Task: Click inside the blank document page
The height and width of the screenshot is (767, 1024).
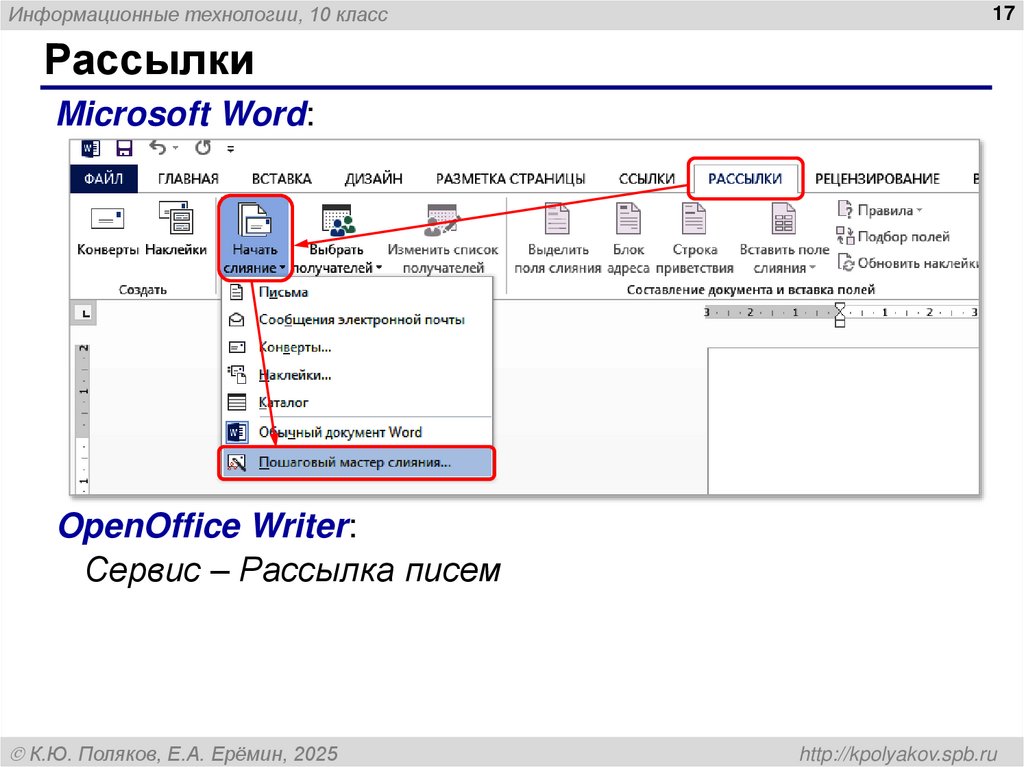Action: tap(842, 421)
